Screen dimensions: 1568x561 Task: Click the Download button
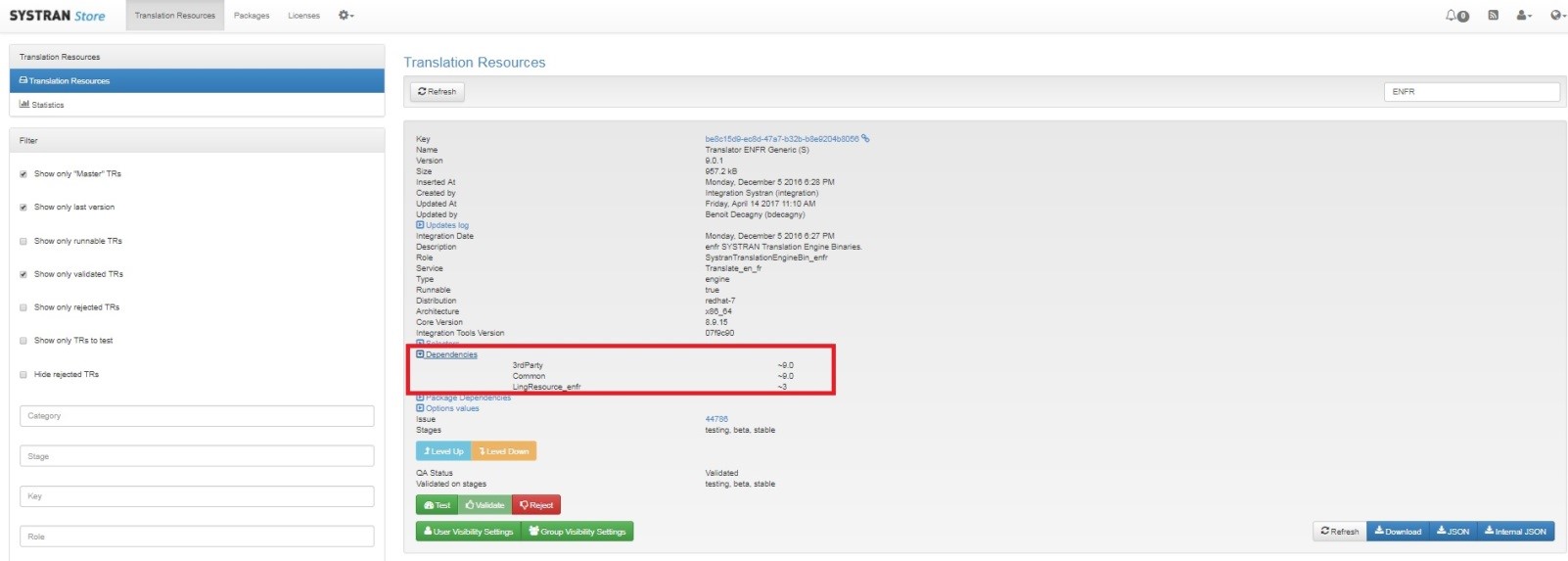click(x=1398, y=531)
